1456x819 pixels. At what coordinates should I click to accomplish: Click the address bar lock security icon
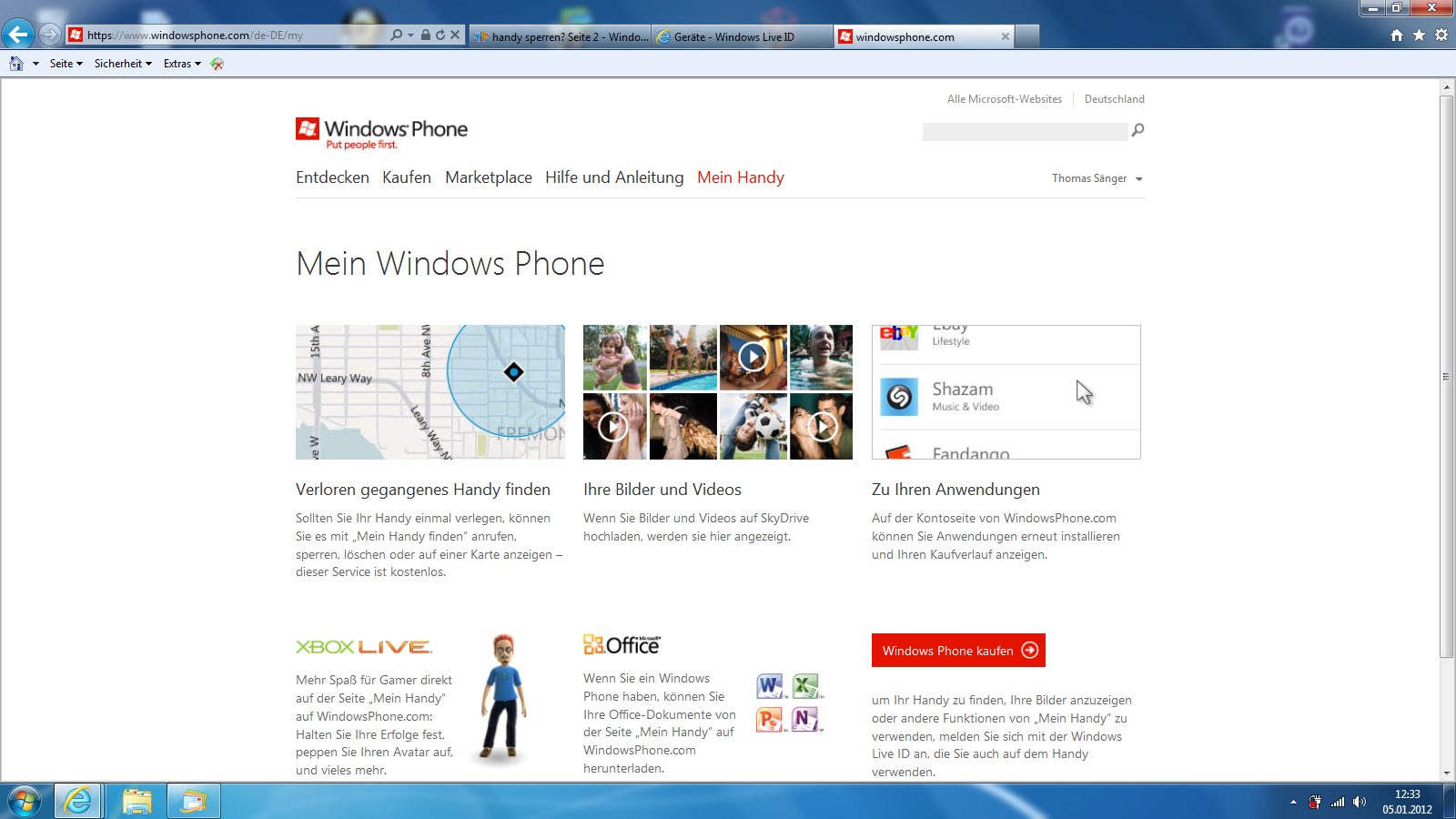[426, 35]
